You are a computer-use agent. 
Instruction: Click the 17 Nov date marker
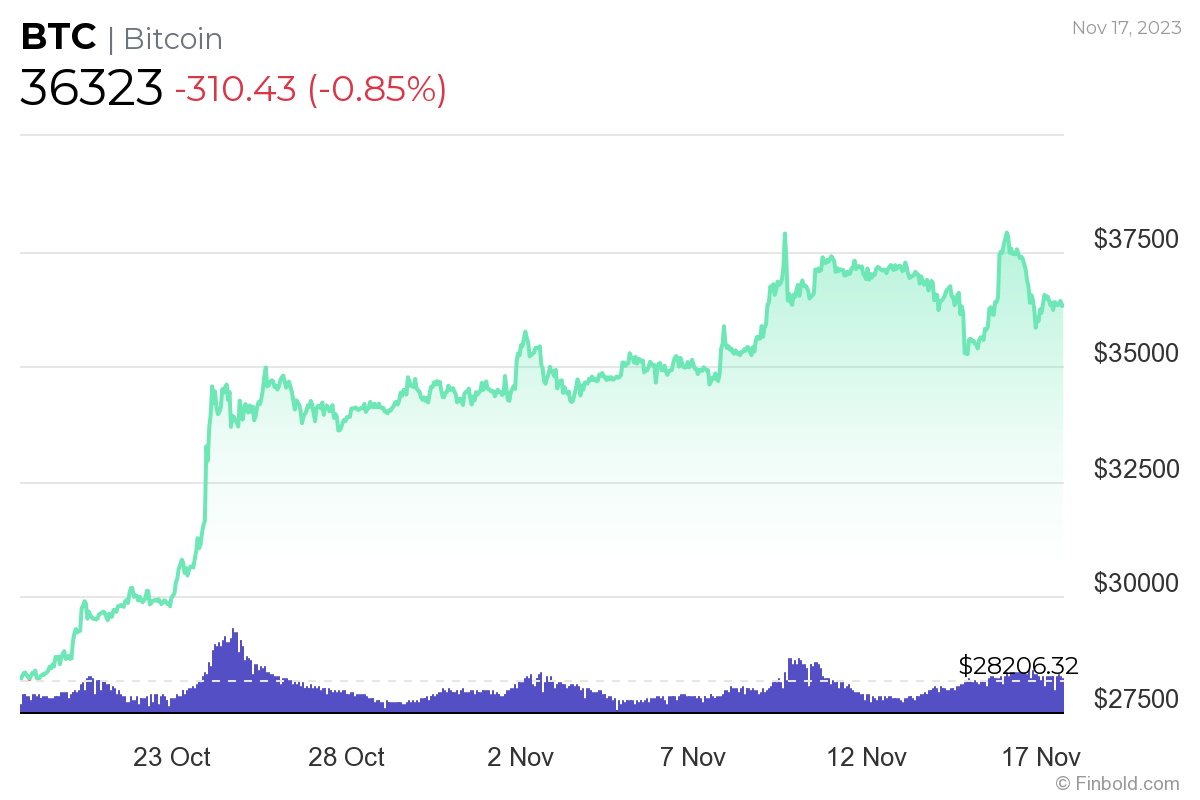(1041, 757)
